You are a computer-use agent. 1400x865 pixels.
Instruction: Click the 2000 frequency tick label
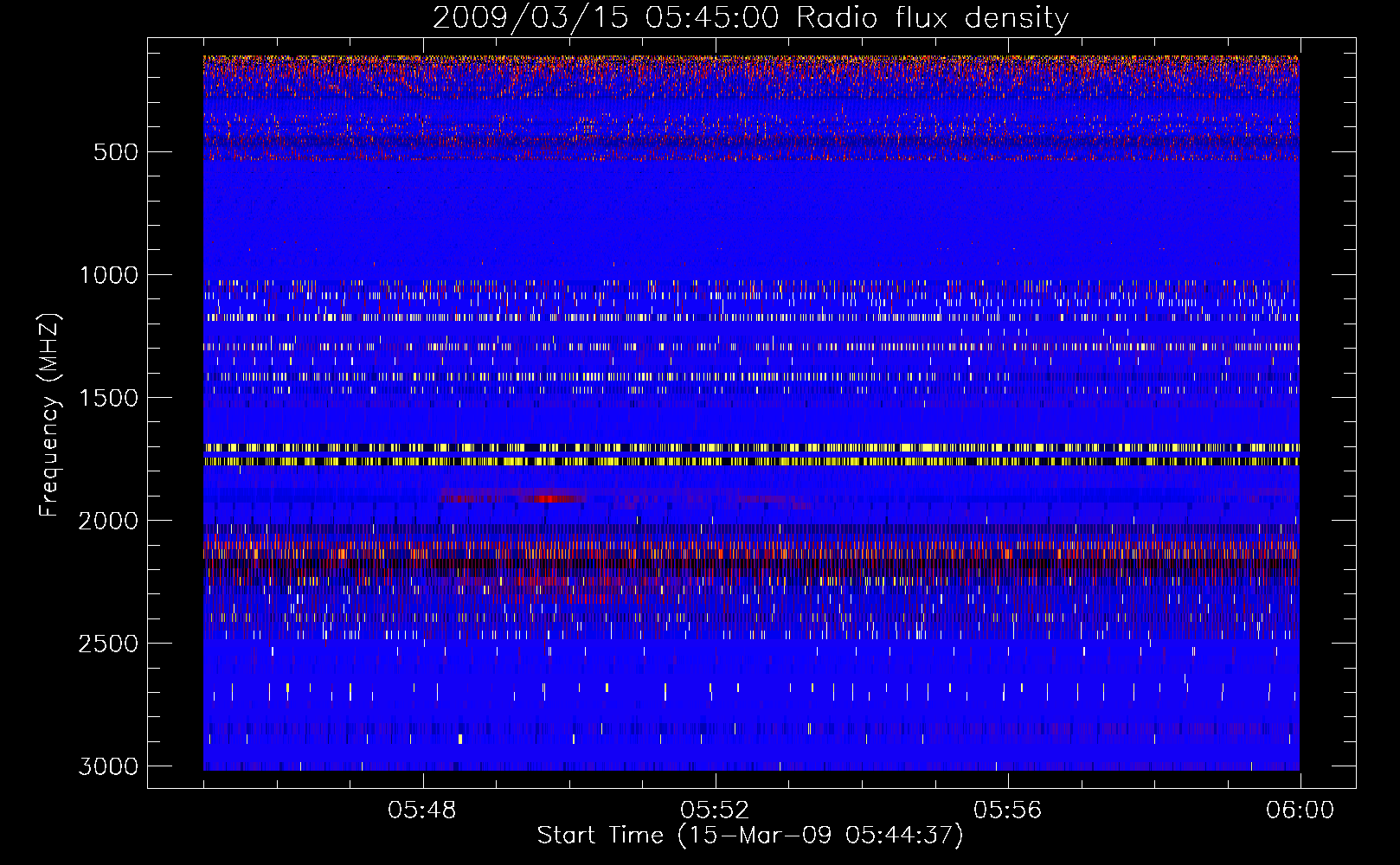click(108, 521)
